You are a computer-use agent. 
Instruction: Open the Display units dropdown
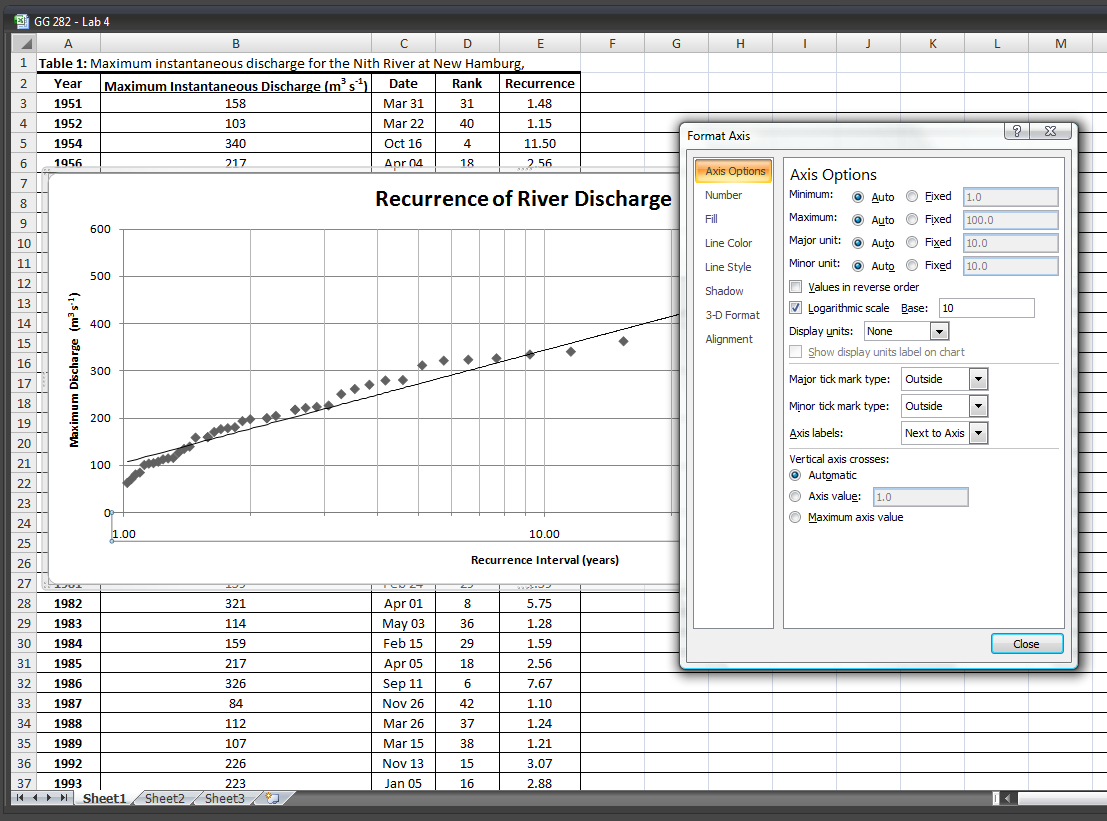click(937, 330)
